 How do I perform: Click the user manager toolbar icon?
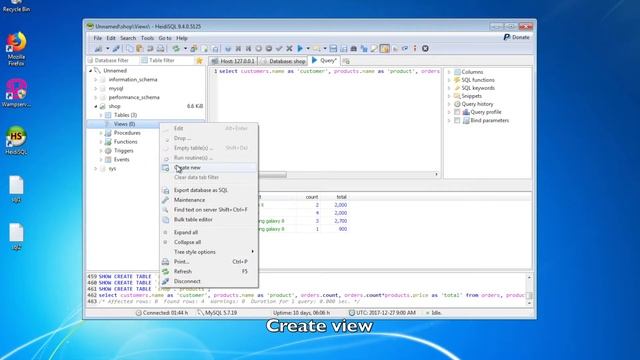click(x=194, y=49)
